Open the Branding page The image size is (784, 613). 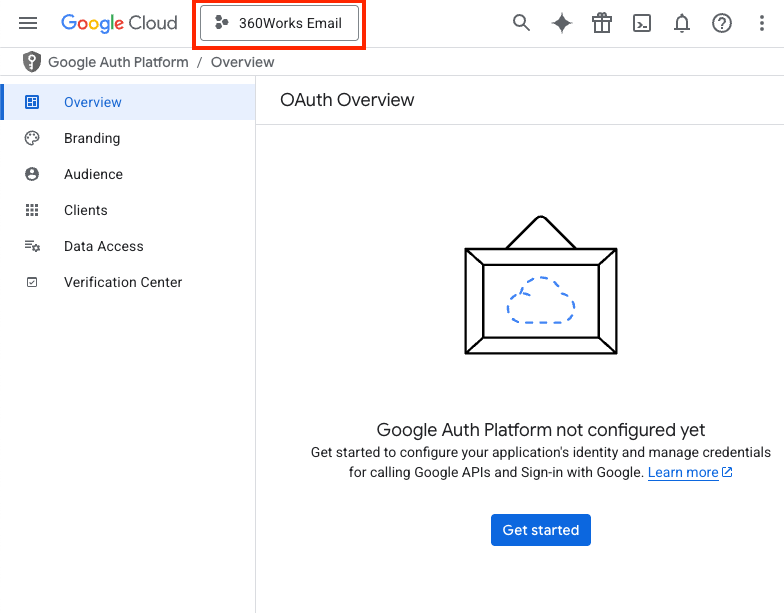[128, 138]
